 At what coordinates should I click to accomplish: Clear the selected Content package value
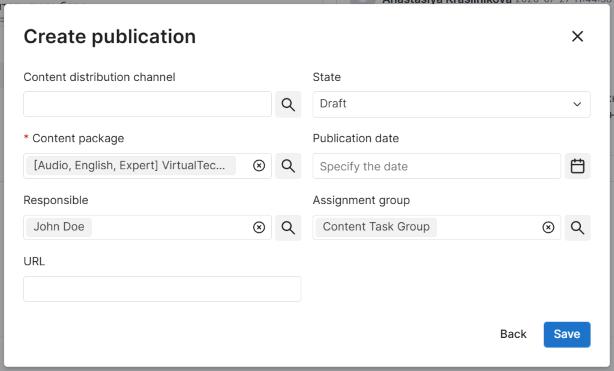point(259,166)
